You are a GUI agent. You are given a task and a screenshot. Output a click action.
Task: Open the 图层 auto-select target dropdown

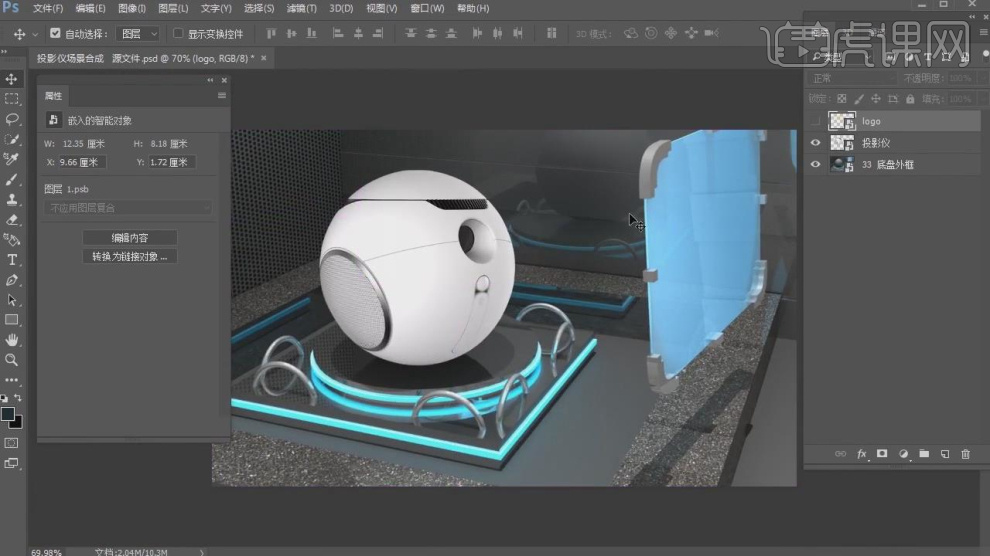pos(138,33)
